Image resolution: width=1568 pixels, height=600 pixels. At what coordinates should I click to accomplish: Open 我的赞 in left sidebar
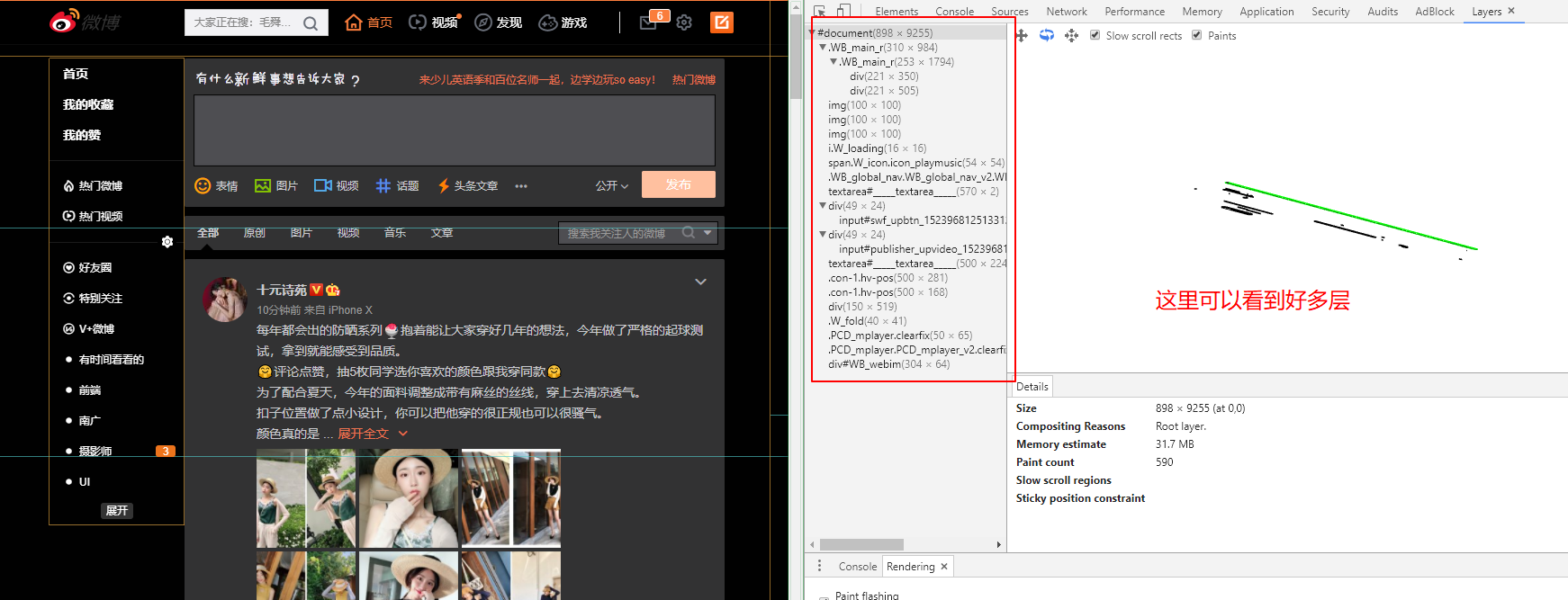(x=82, y=135)
